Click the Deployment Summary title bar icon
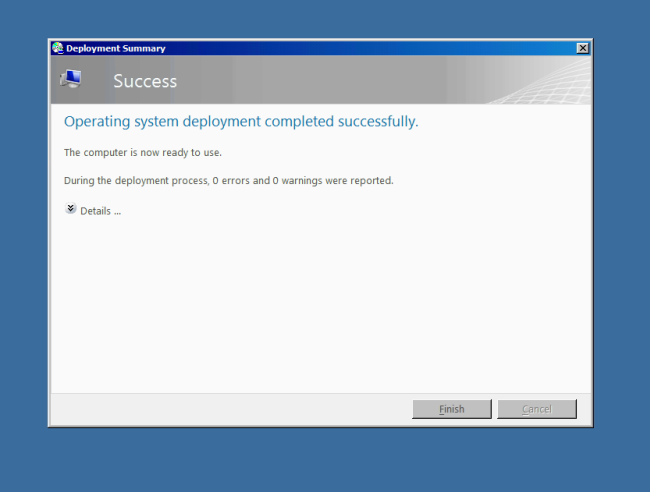The height and width of the screenshot is (492, 650). point(57,48)
